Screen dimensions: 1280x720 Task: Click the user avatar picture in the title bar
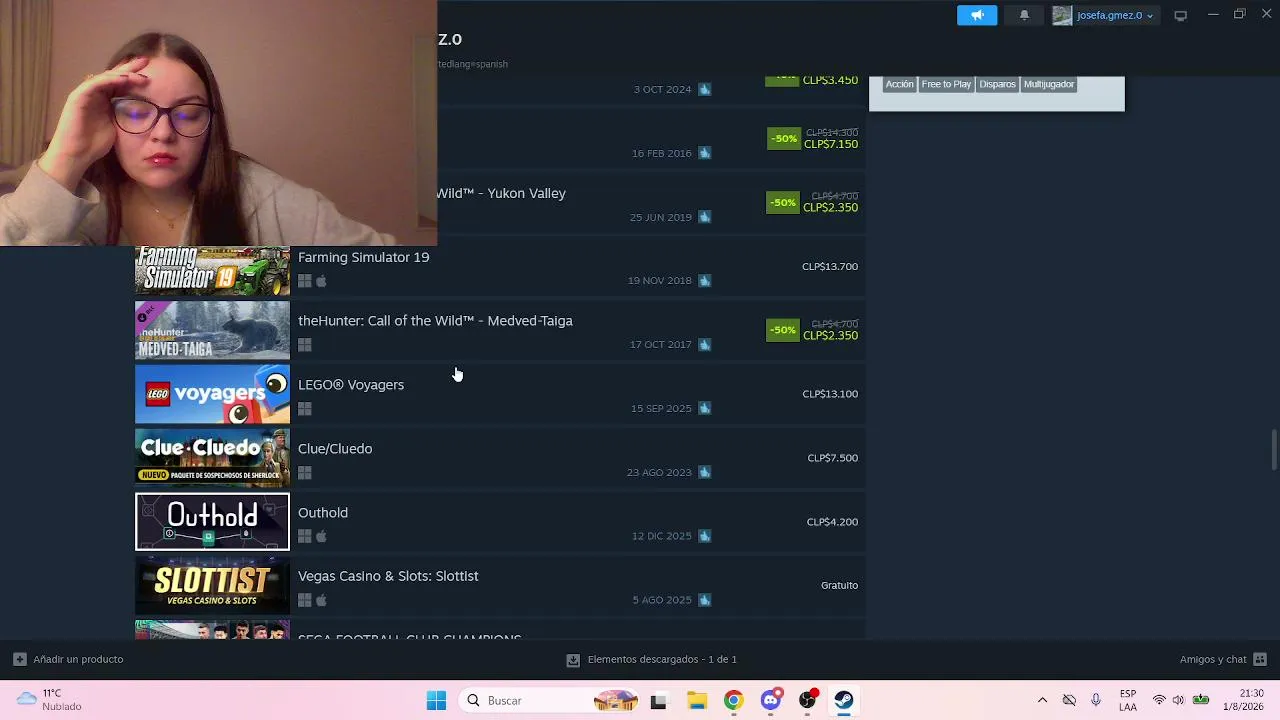pyautogui.click(x=1062, y=15)
